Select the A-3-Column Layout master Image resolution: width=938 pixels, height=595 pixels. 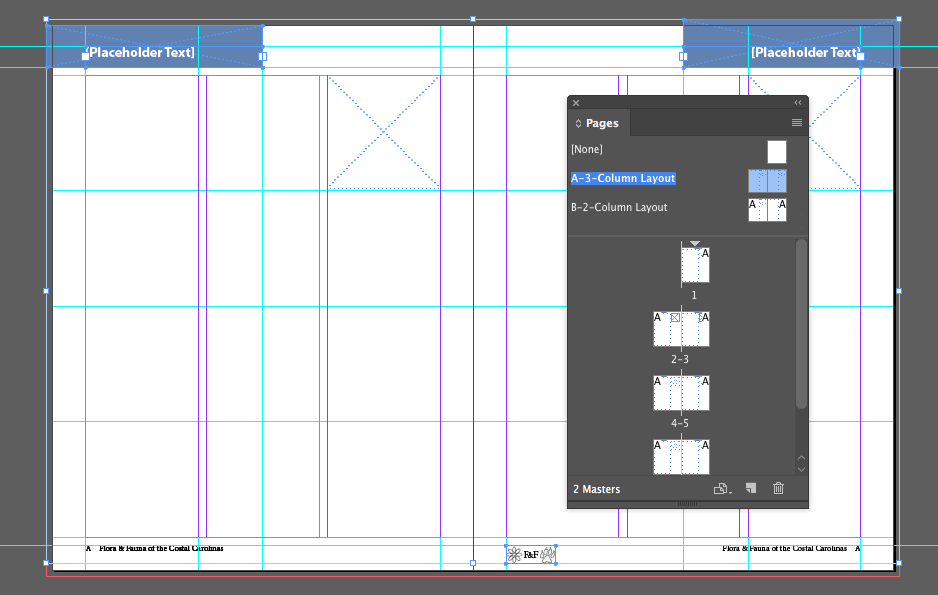pos(678,179)
